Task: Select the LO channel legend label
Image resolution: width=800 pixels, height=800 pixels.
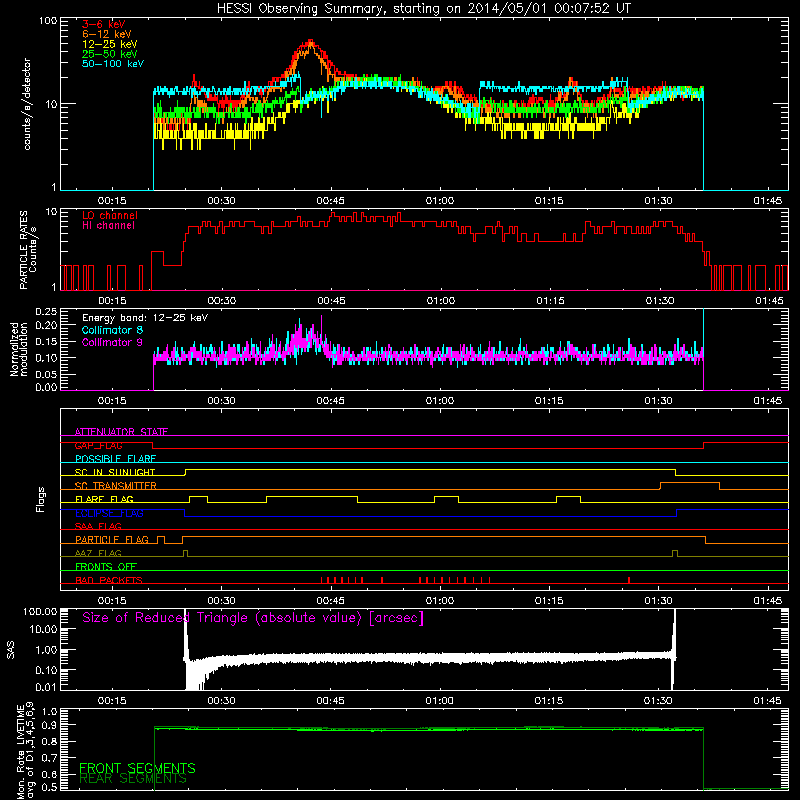Action: 110,215
